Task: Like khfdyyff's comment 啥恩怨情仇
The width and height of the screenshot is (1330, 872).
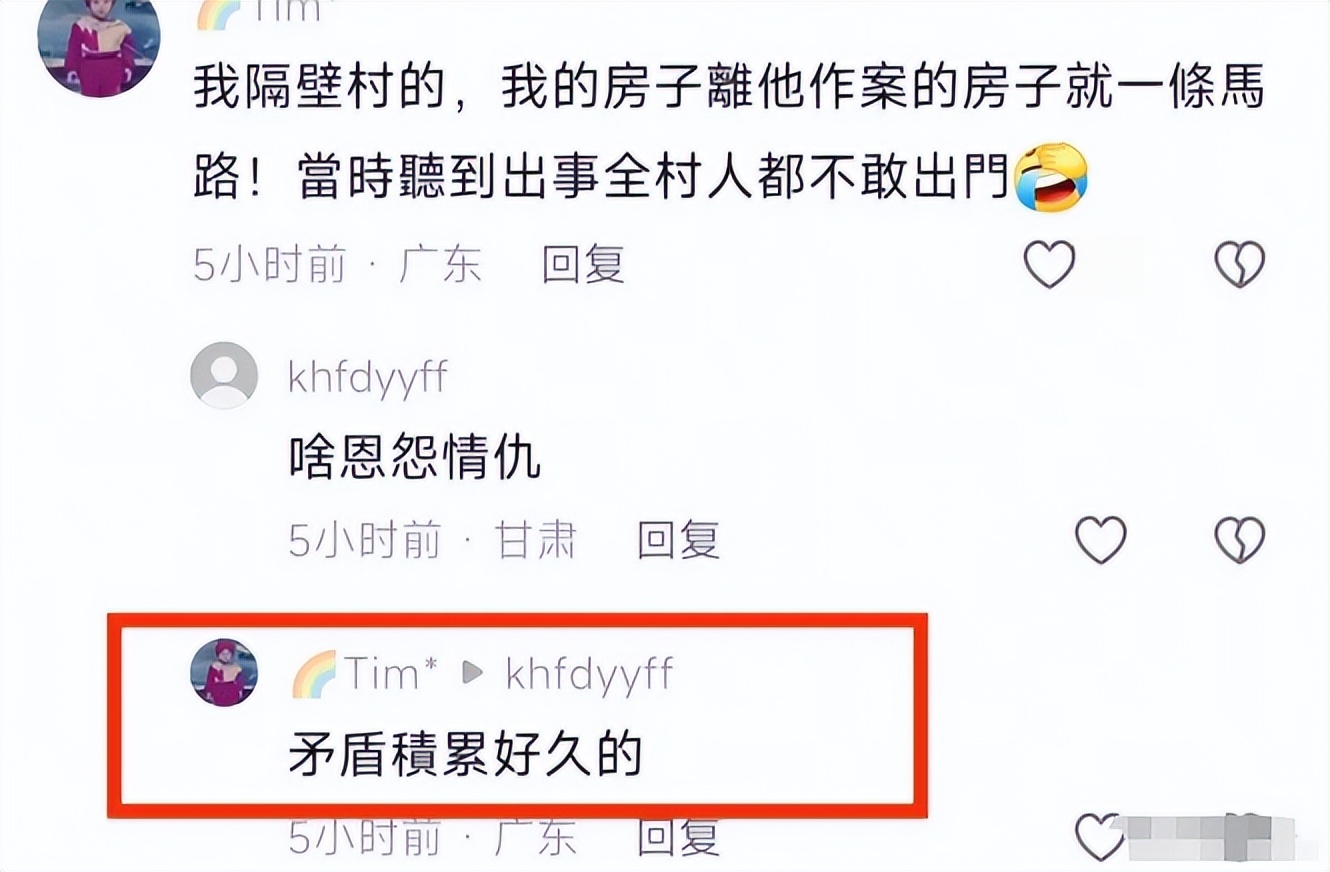Action: [x=1100, y=540]
